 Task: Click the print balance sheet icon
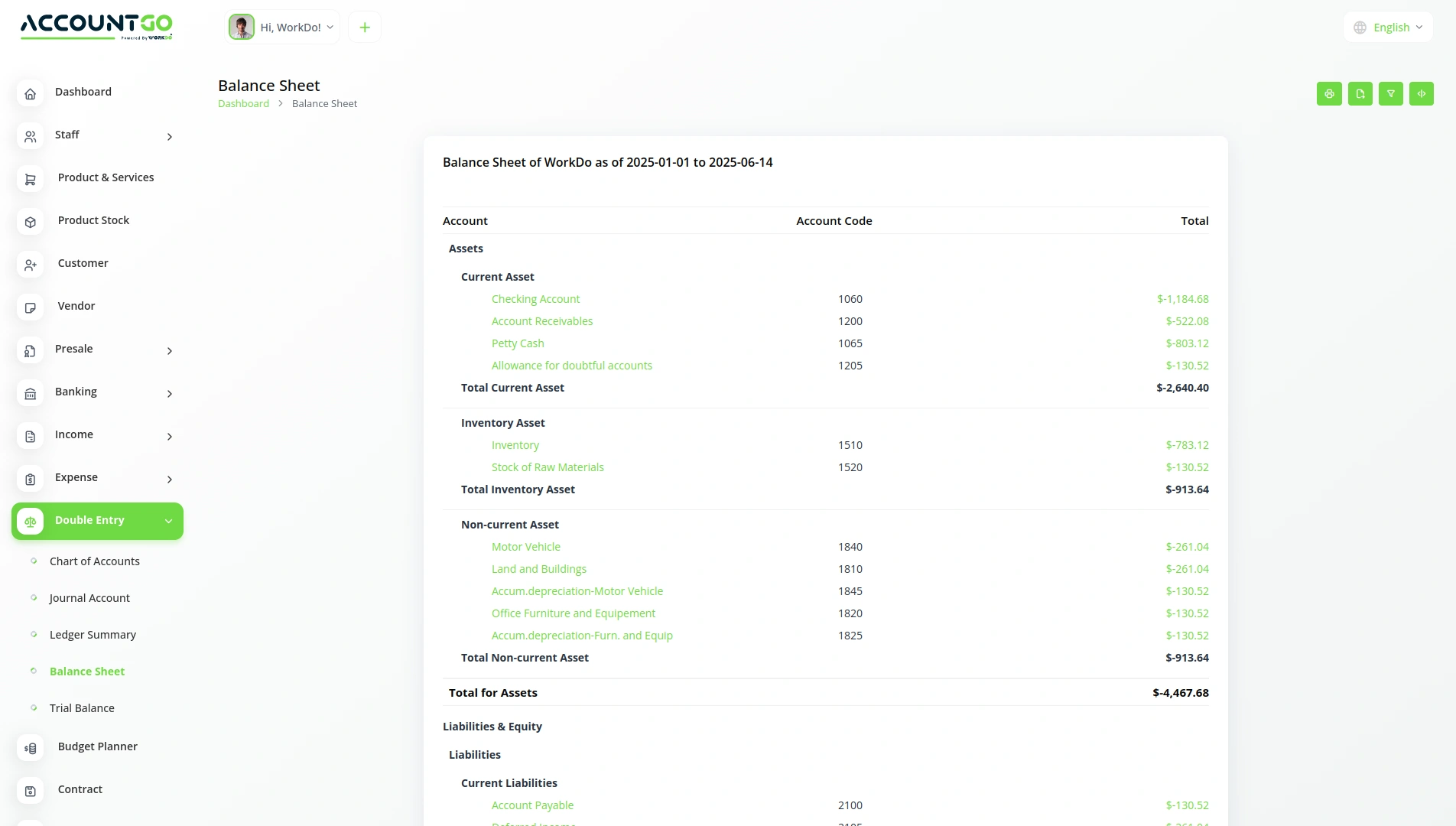coord(1329,93)
